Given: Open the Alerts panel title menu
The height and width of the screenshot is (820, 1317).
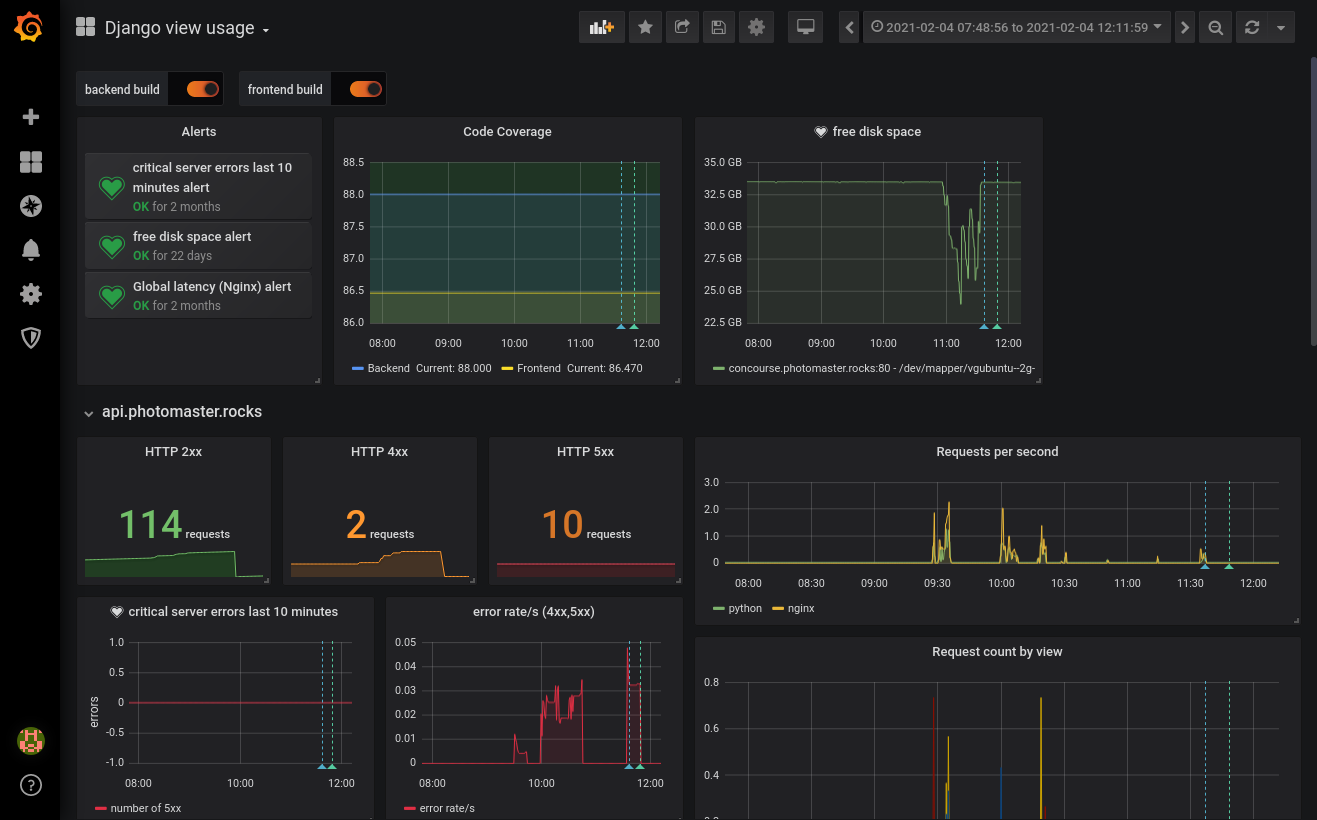Looking at the screenshot, I should coord(199,131).
